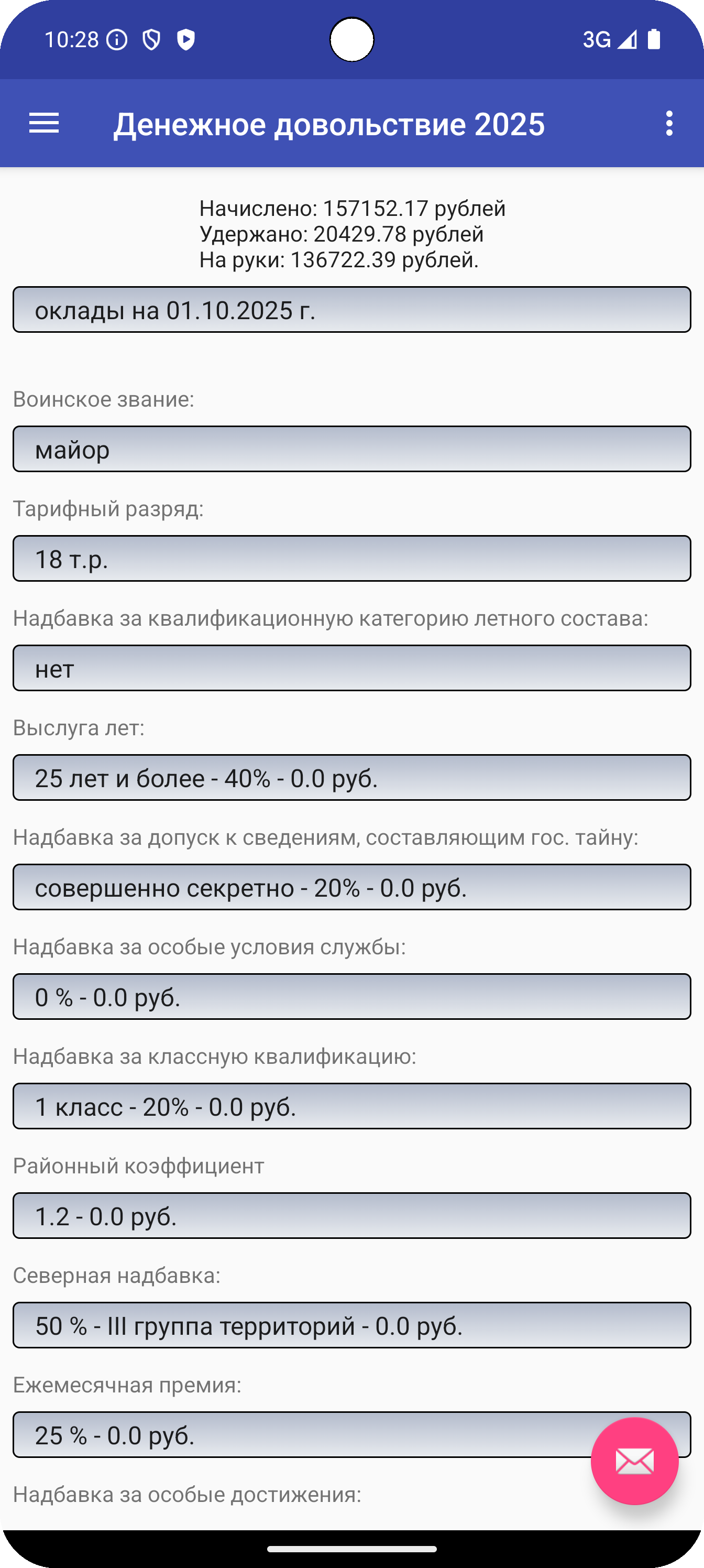Change Выслуга лет 25 лет и более selector
This screenshot has height=1568, width=704.
(x=351, y=778)
